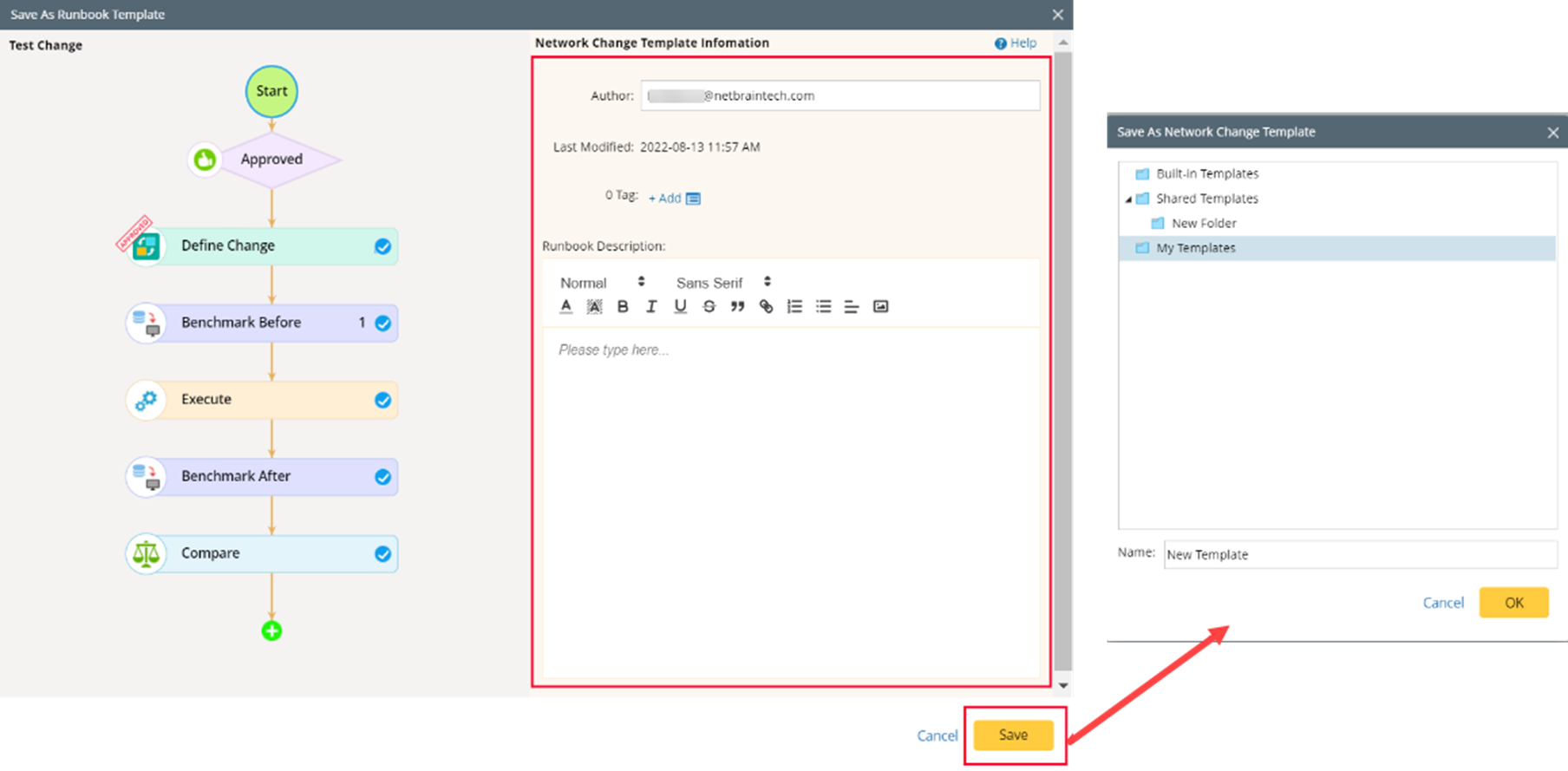Click Save in the Runbook Template dialog

tap(1013, 735)
